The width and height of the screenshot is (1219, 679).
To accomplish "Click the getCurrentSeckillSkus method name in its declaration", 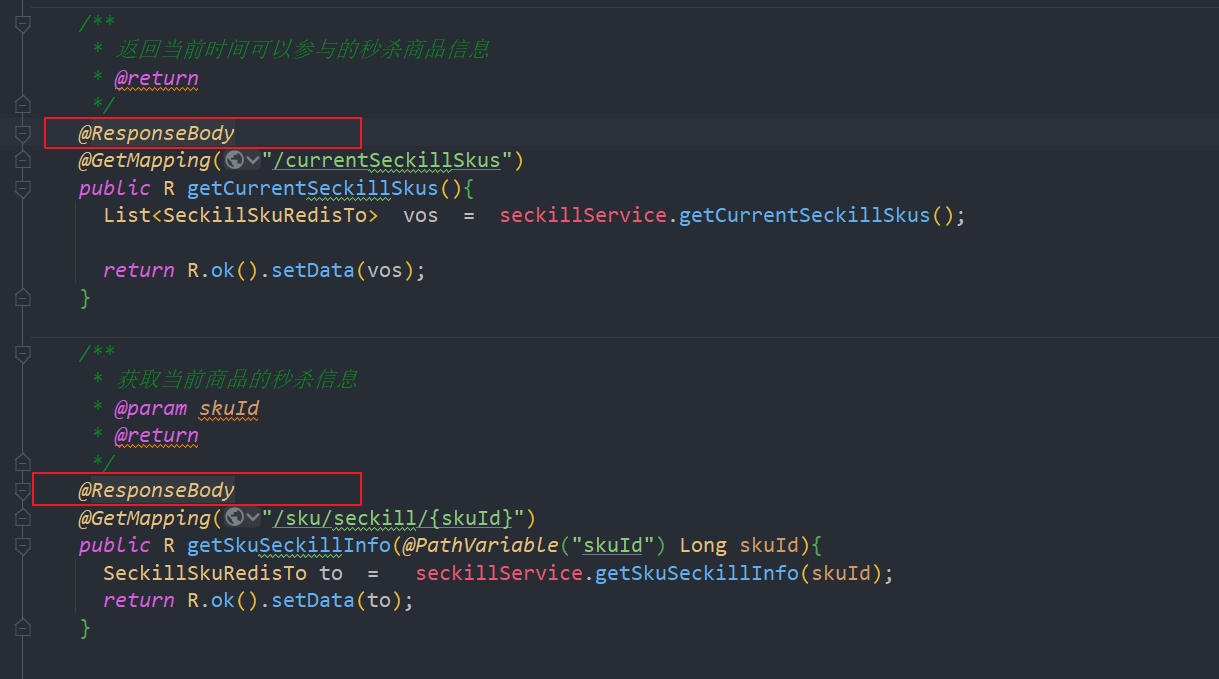I will [314, 188].
